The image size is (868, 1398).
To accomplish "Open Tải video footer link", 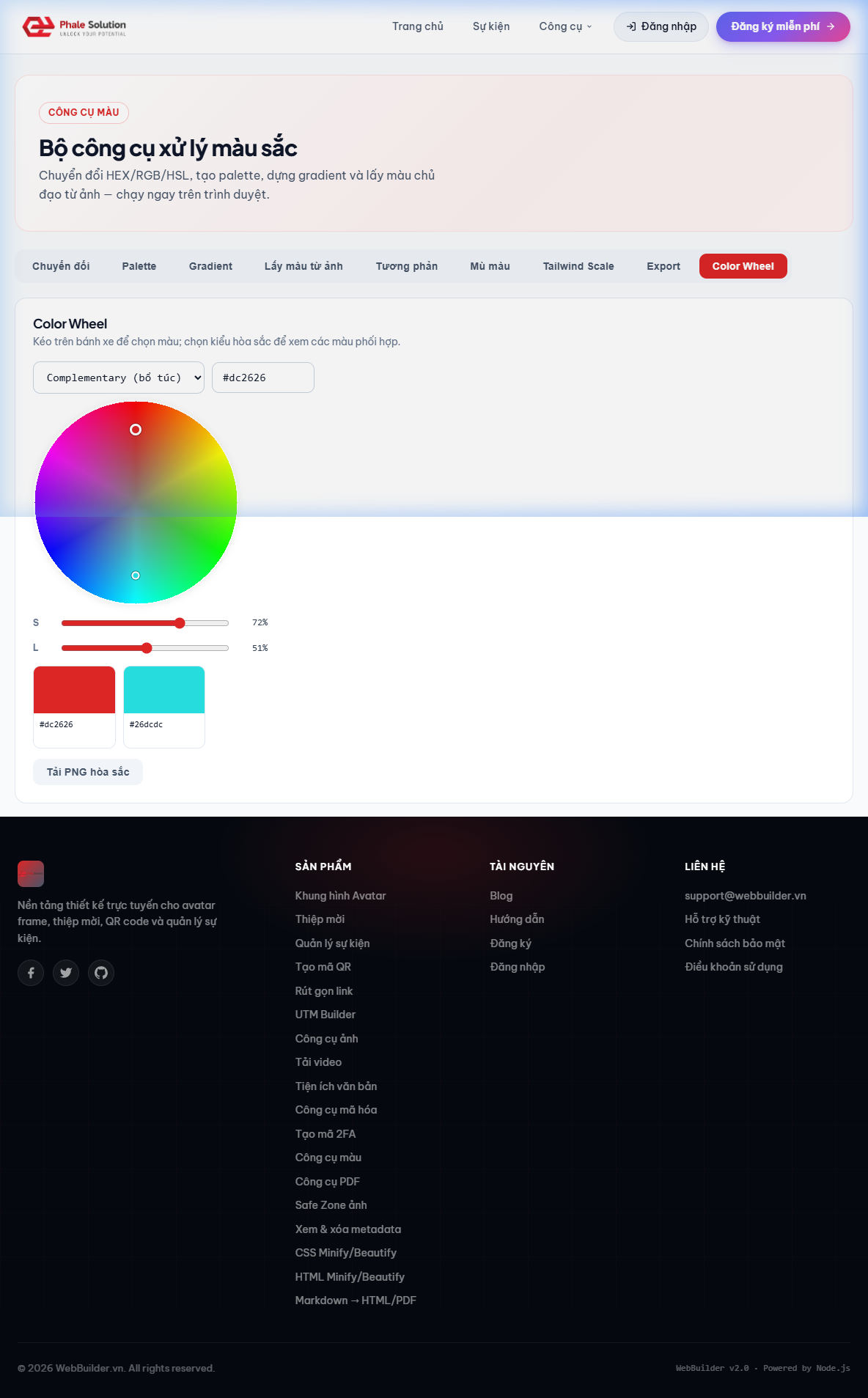I will [318, 1062].
